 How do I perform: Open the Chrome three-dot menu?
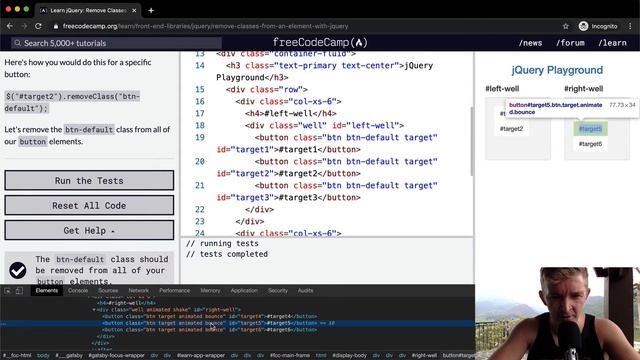[x=630, y=26]
